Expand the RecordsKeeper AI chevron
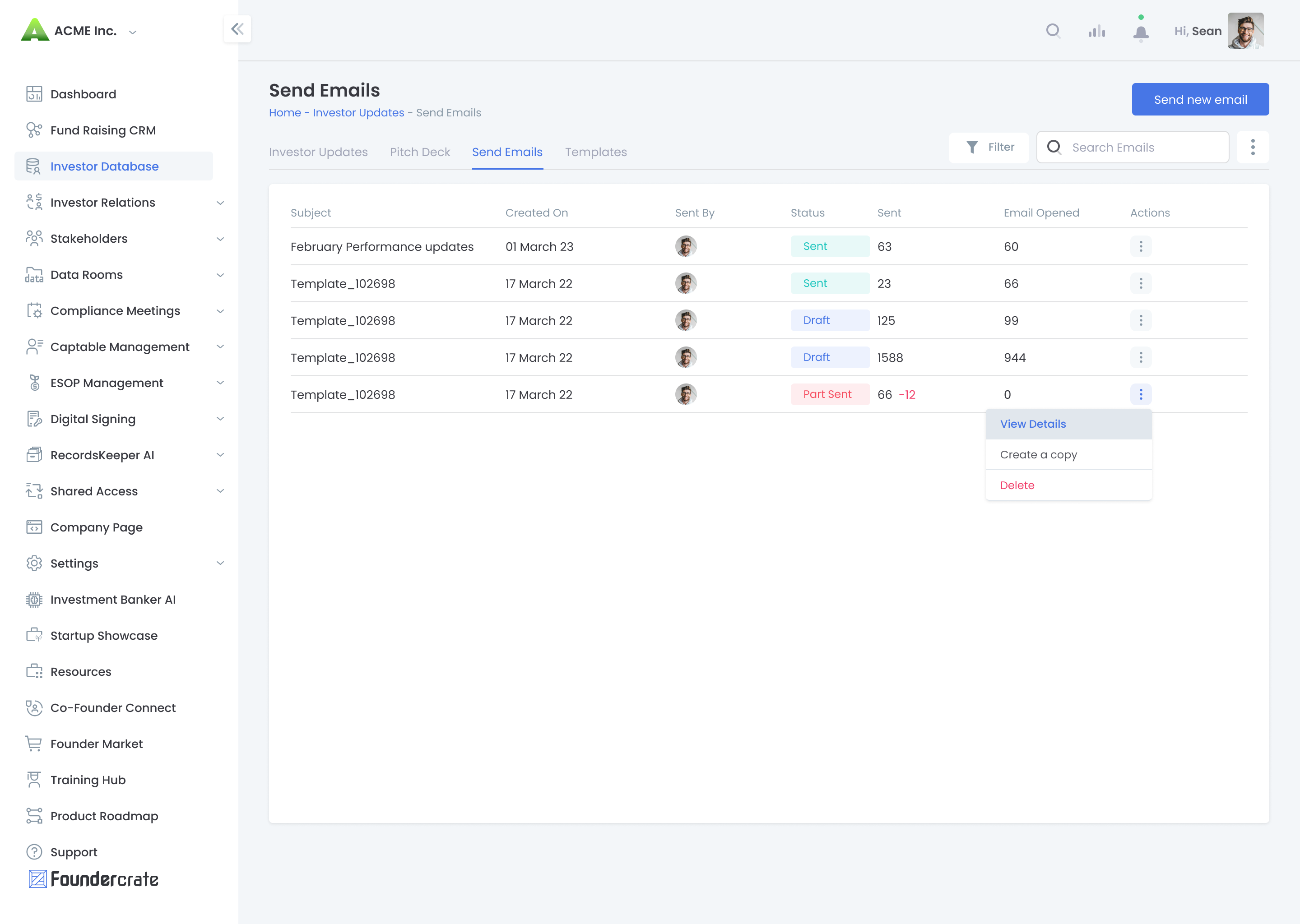Viewport: 1300px width, 924px height. pos(220,455)
